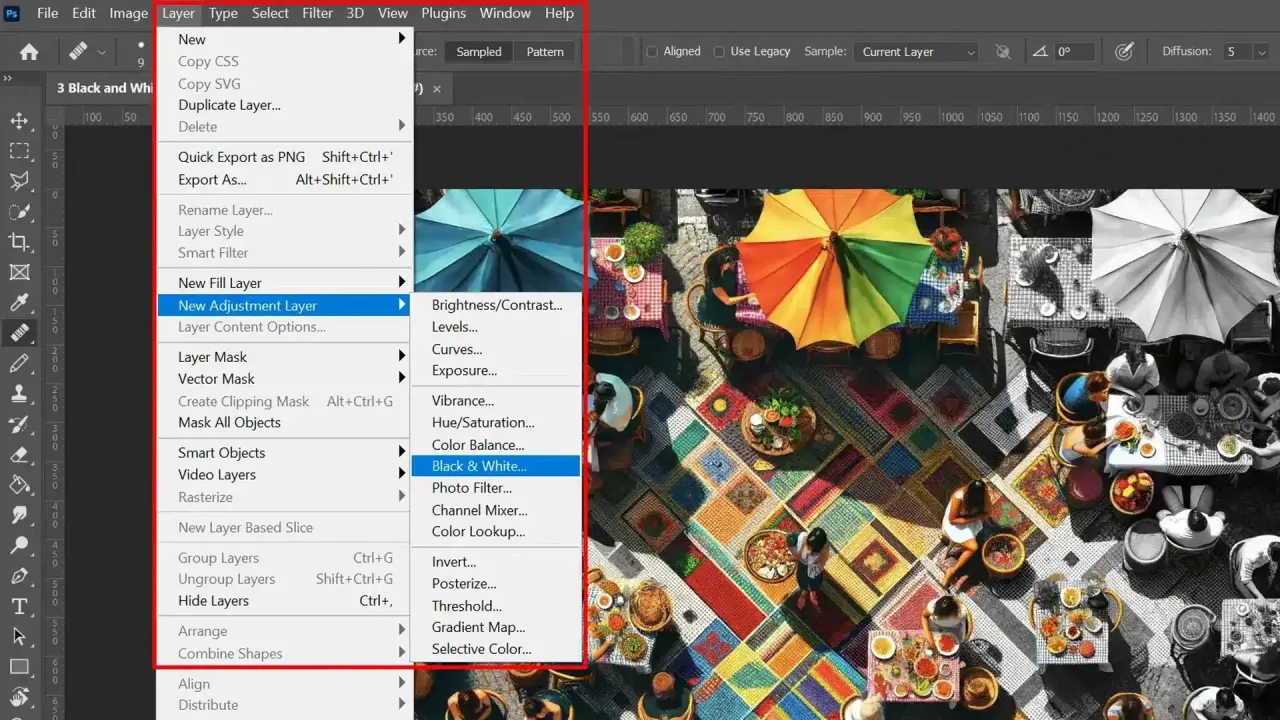Image resolution: width=1280 pixels, height=720 pixels.
Task: Switch to the Black and White document tab
Action: click(100, 88)
